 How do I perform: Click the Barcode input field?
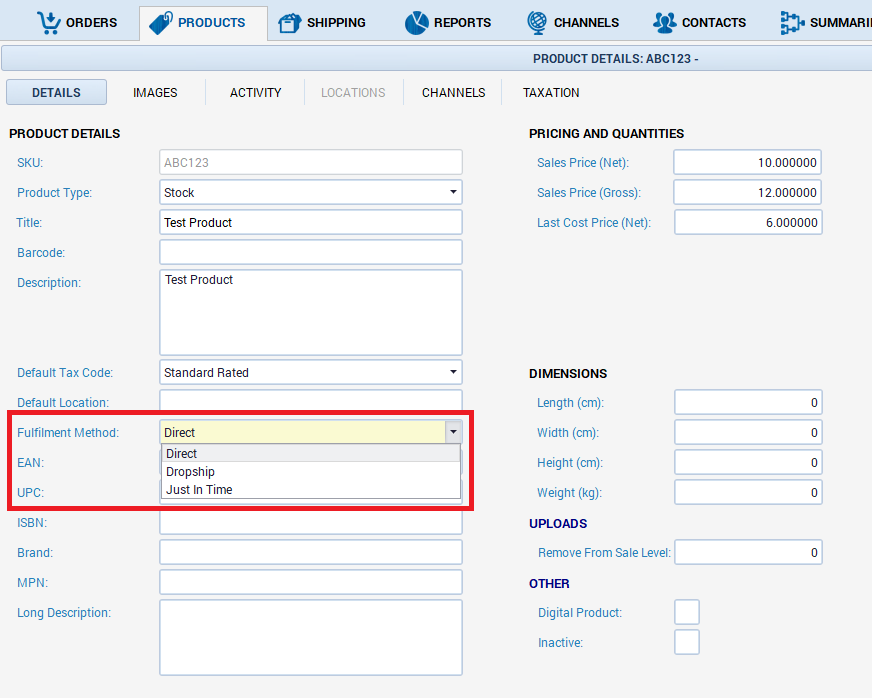point(311,253)
